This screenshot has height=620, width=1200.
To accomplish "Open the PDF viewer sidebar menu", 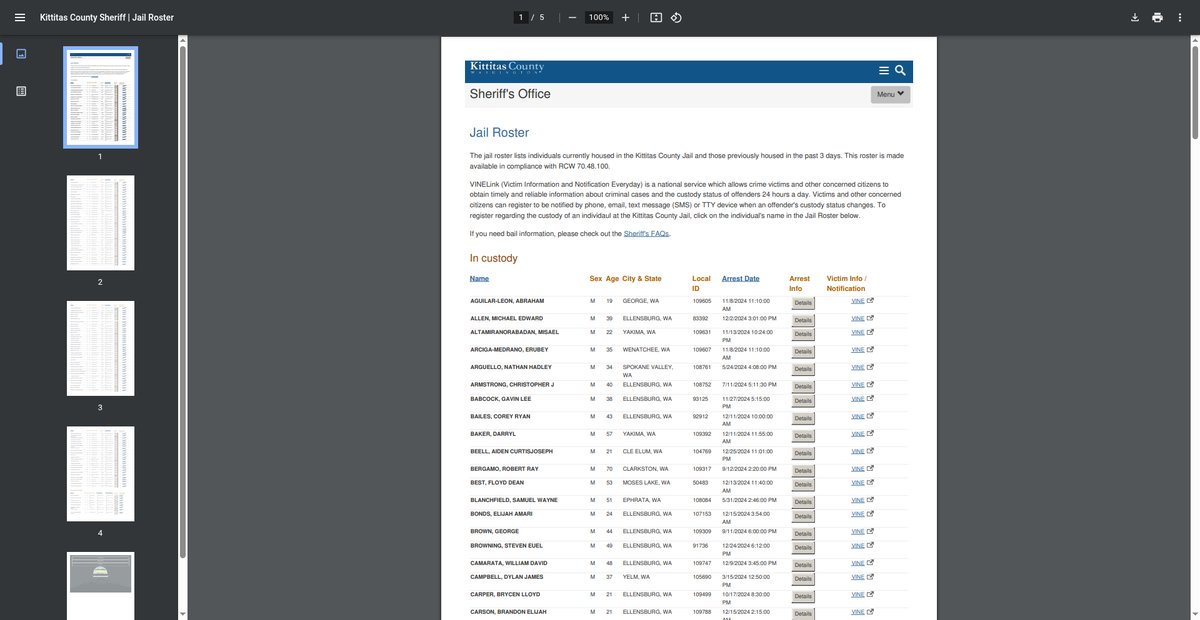I will coord(20,17).
